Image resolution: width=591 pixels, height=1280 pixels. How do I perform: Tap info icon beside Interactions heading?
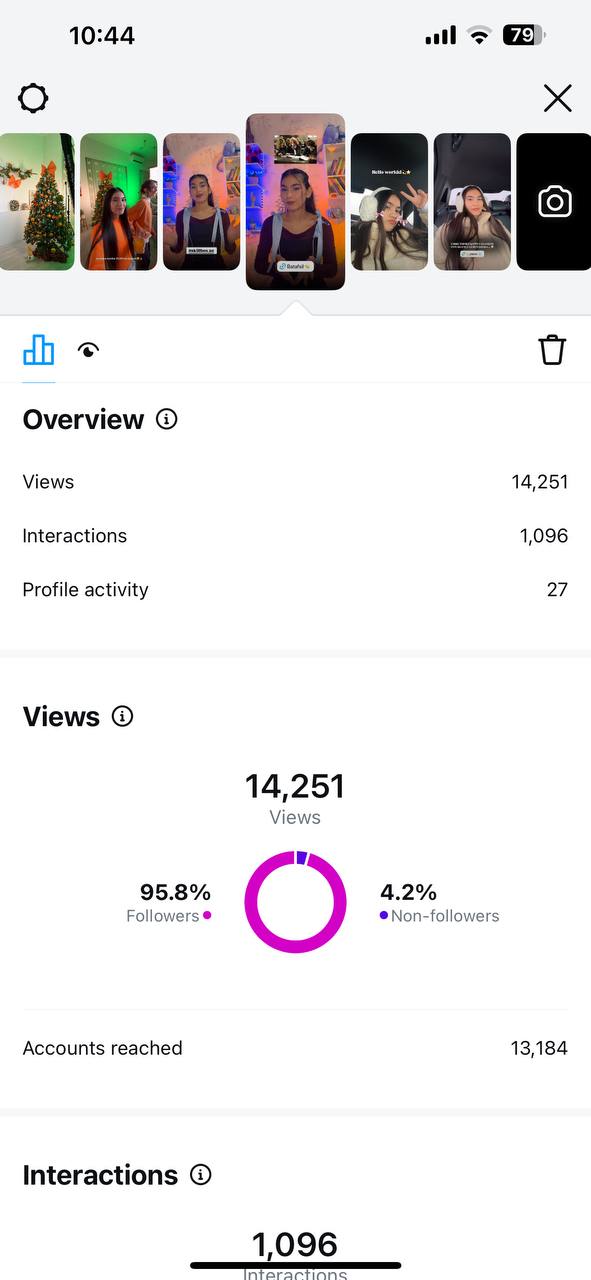point(201,1174)
